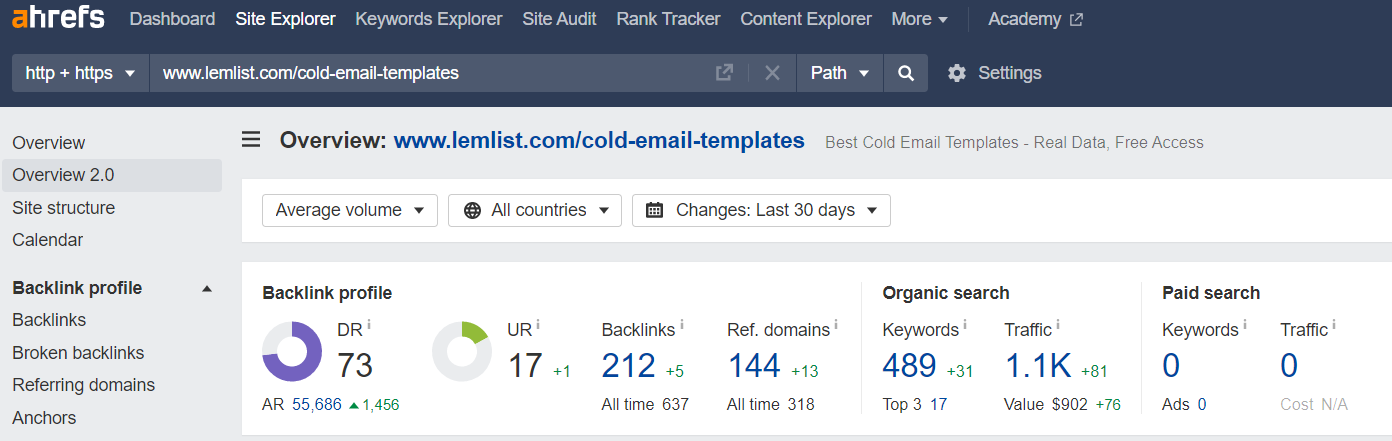Open the All countries dropdown
Screen dimensions: 1392x441
tap(535, 210)
